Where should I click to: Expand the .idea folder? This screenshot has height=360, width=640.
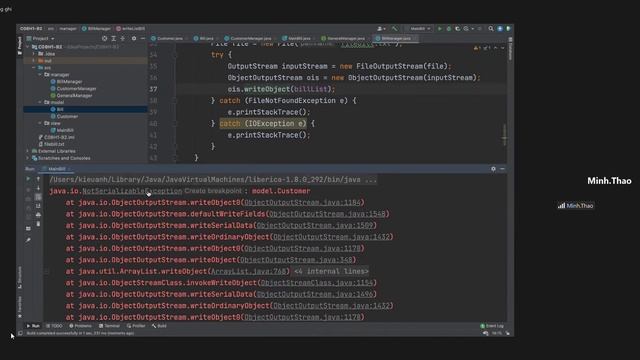click(x=34, y=54)
